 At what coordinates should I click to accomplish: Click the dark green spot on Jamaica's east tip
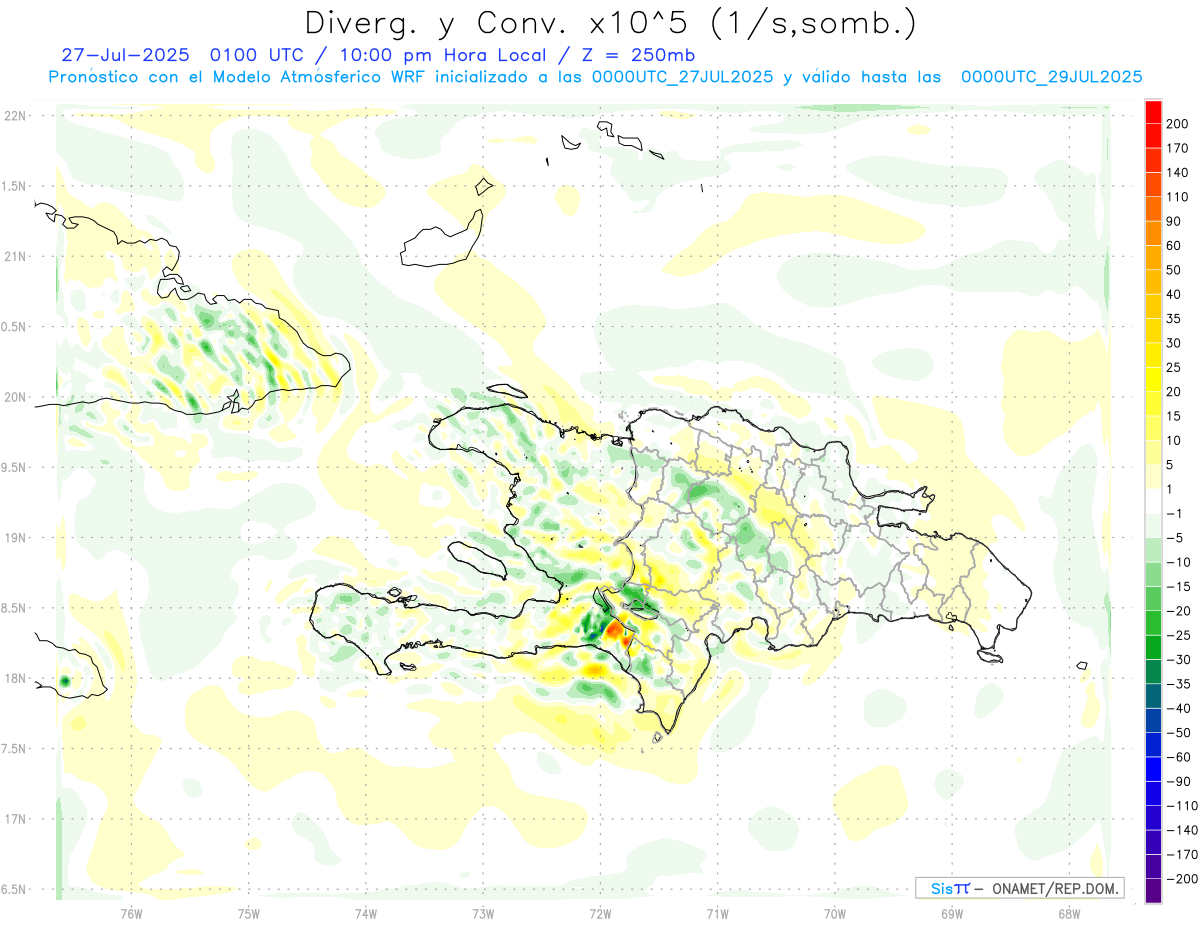point(65,681)
